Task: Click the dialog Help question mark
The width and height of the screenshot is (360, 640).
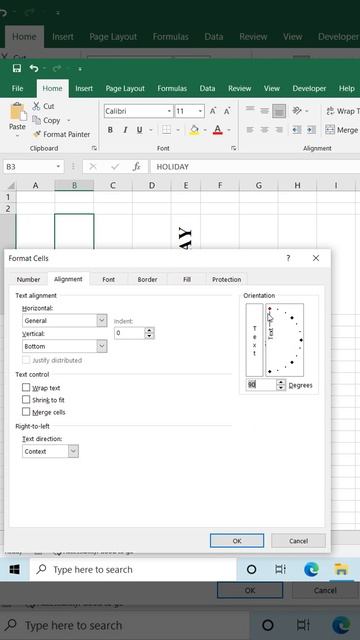Action: click(x=288, y=258)
